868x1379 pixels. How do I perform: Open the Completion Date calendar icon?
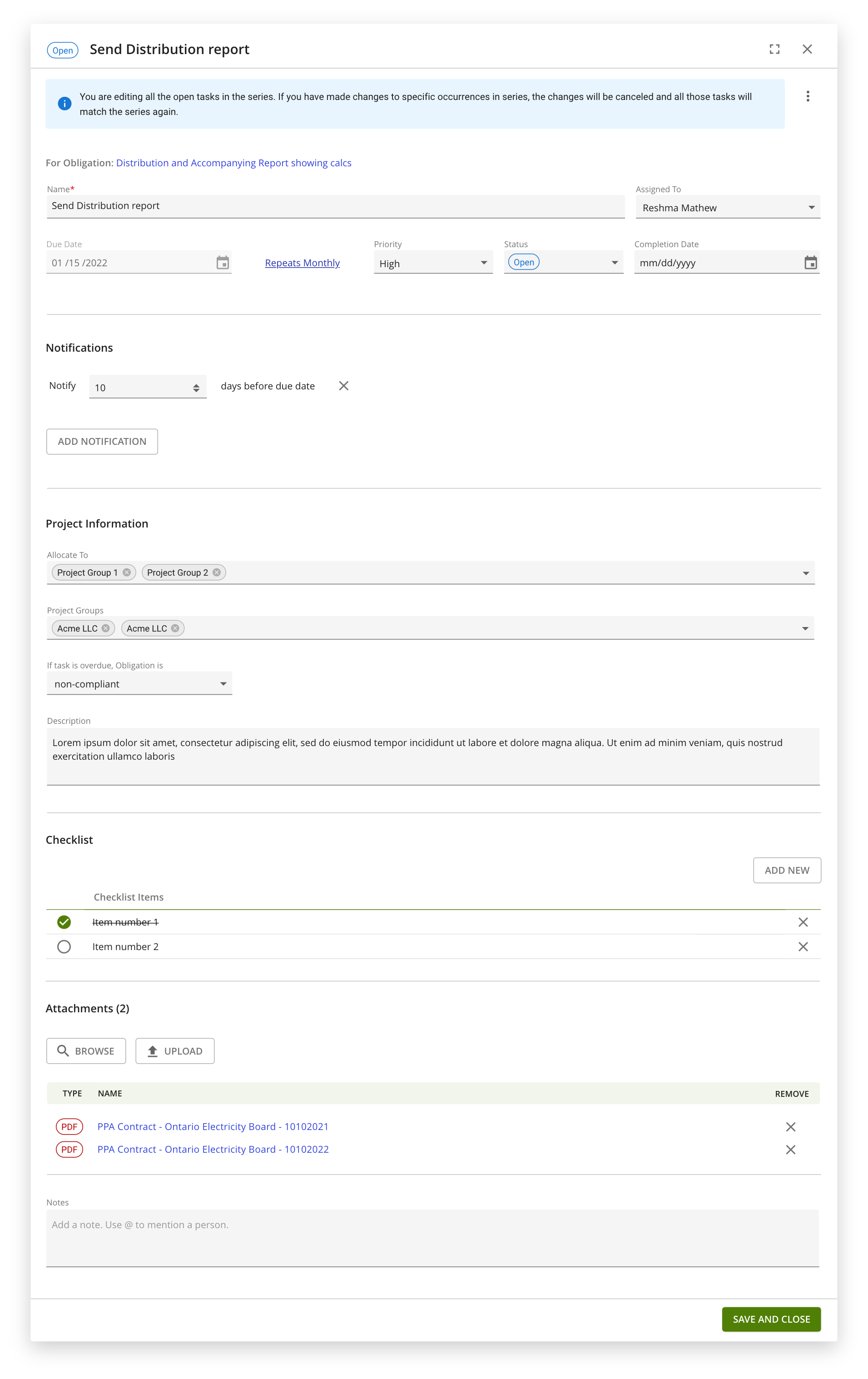point(810,262)
